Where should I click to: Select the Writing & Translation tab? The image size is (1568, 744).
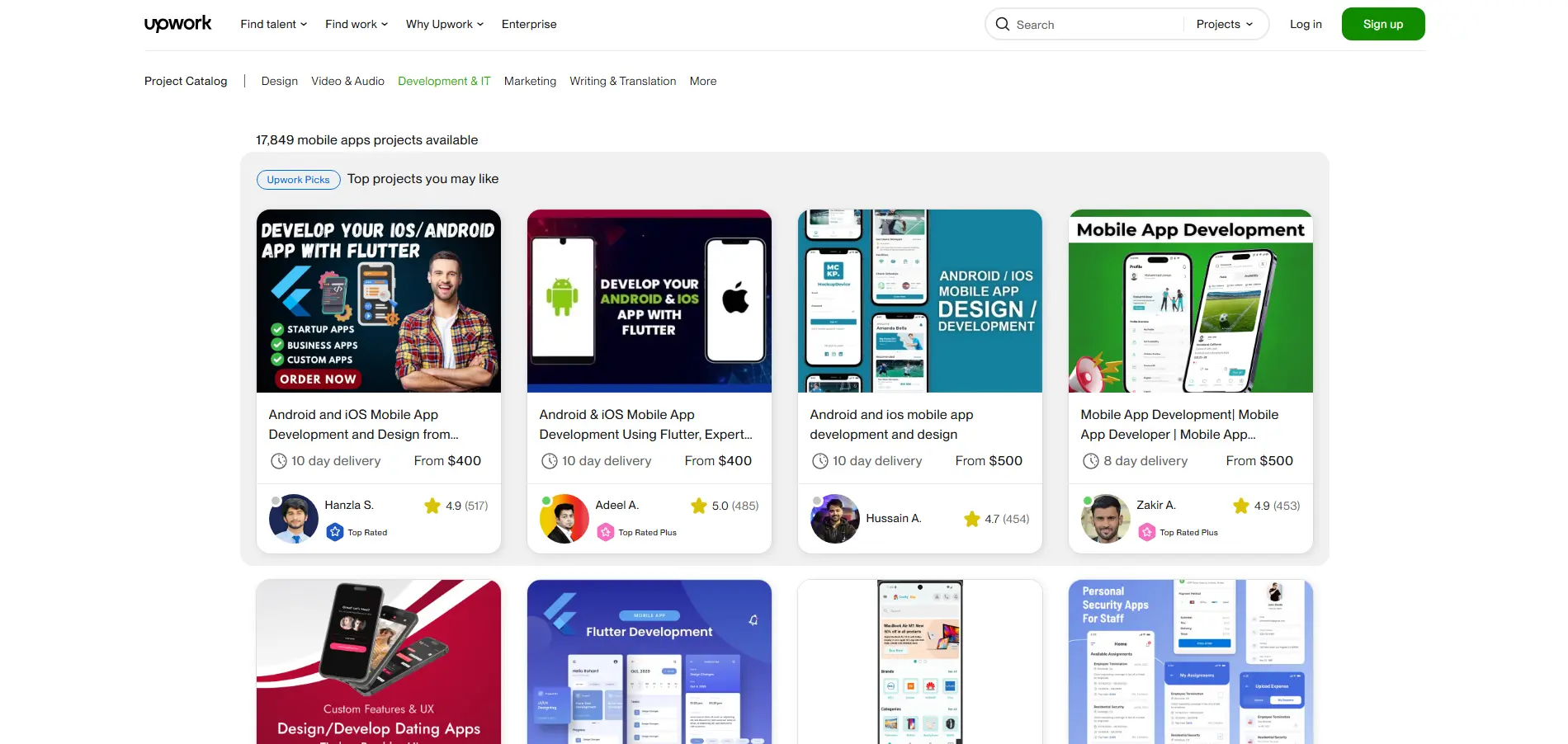(x=622, y=81)
